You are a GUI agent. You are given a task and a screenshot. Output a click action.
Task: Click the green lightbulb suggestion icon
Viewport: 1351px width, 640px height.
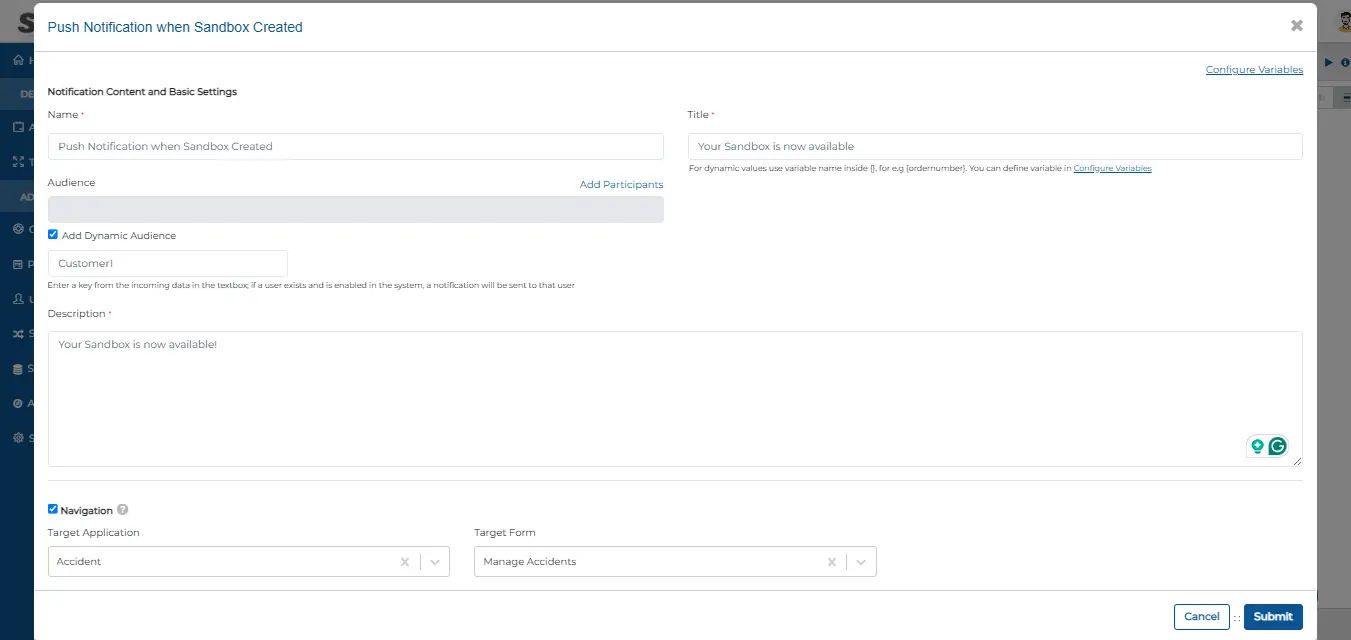click(x=1257, y=447)
